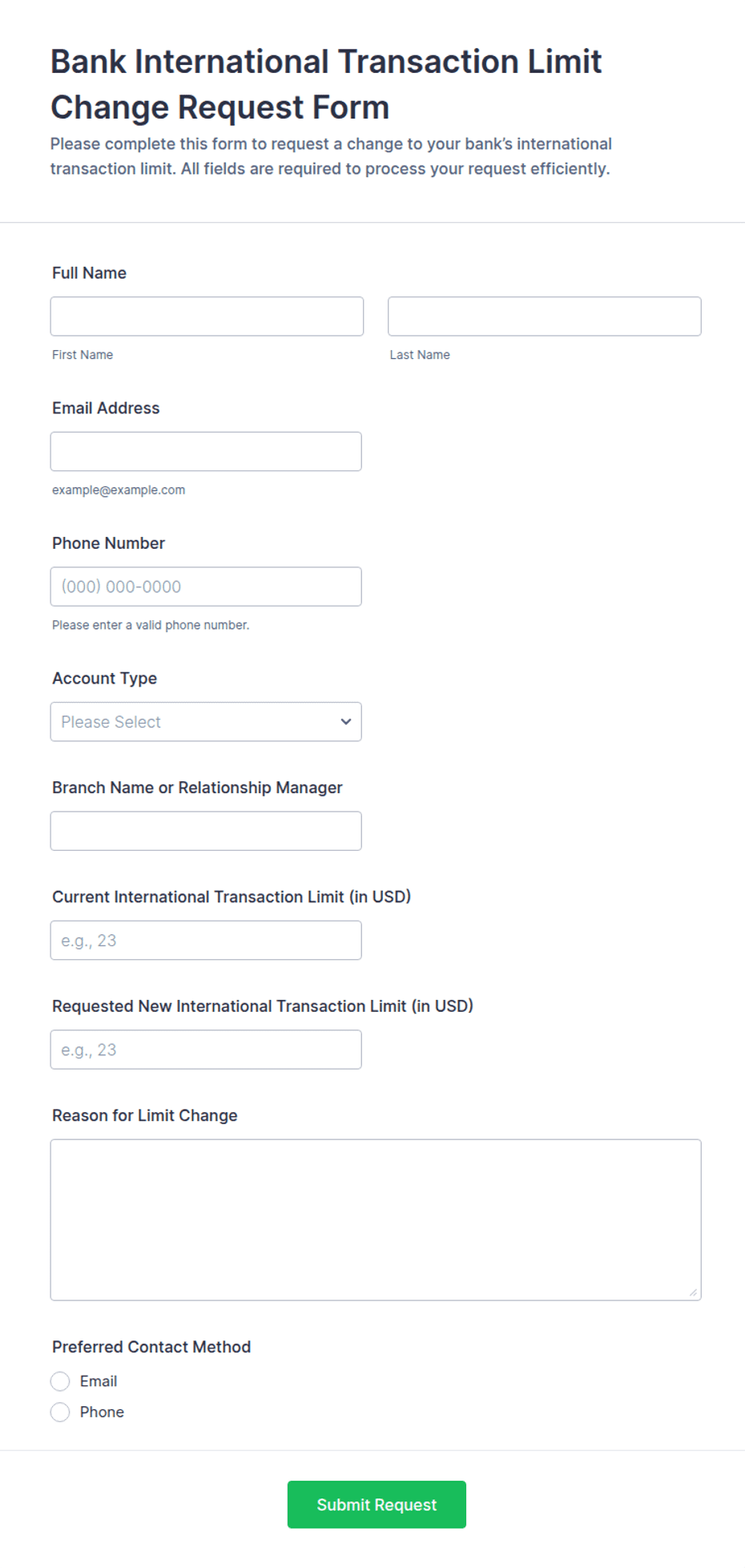Click the Reason for Limit Change textarea
The height and width of the screenshot is (1568, 745).
click(376, 1219)
